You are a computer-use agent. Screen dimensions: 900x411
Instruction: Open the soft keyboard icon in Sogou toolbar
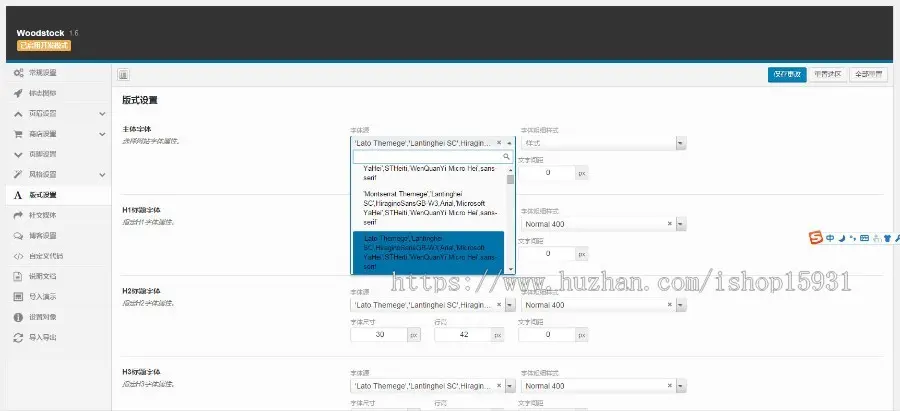[x=864, y=238]
